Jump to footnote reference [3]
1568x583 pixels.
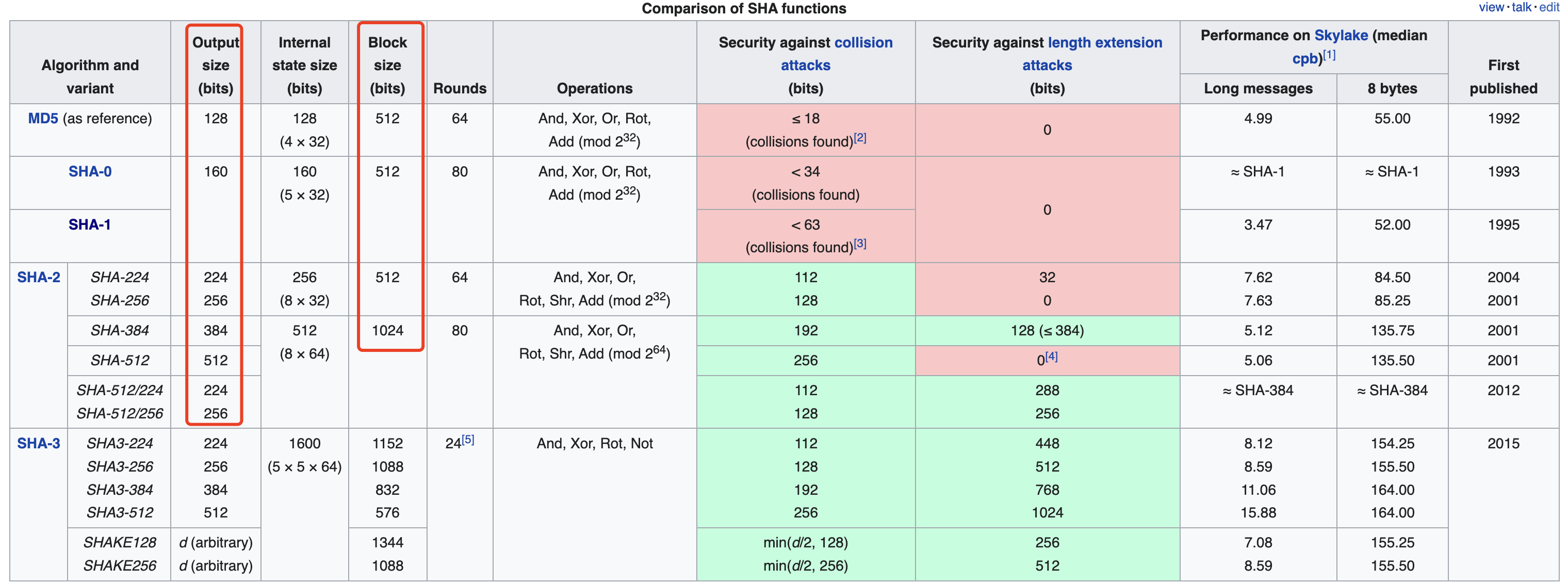(859, 244)
